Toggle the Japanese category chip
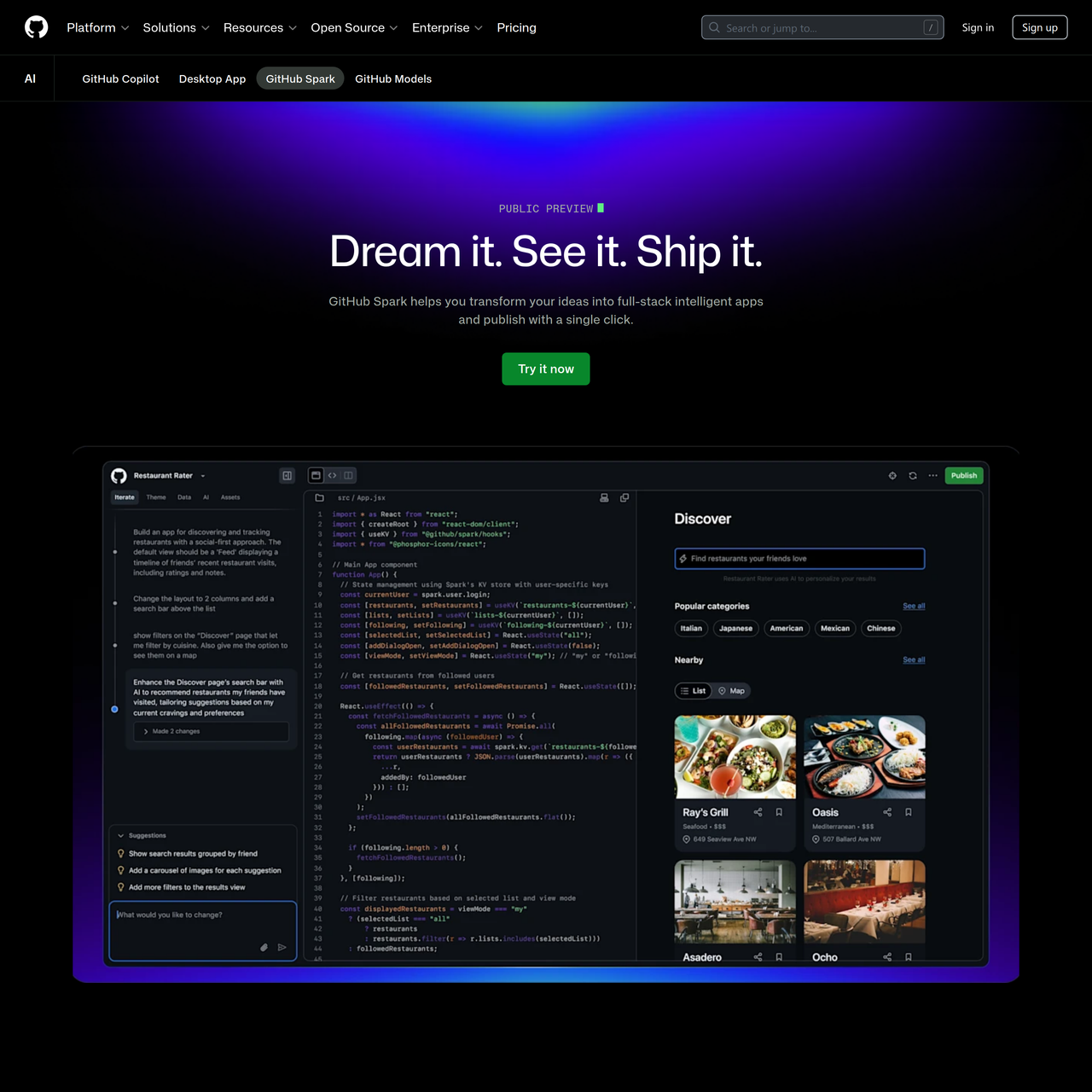This screenshot has width=1092, height=1092. (735, 629)
